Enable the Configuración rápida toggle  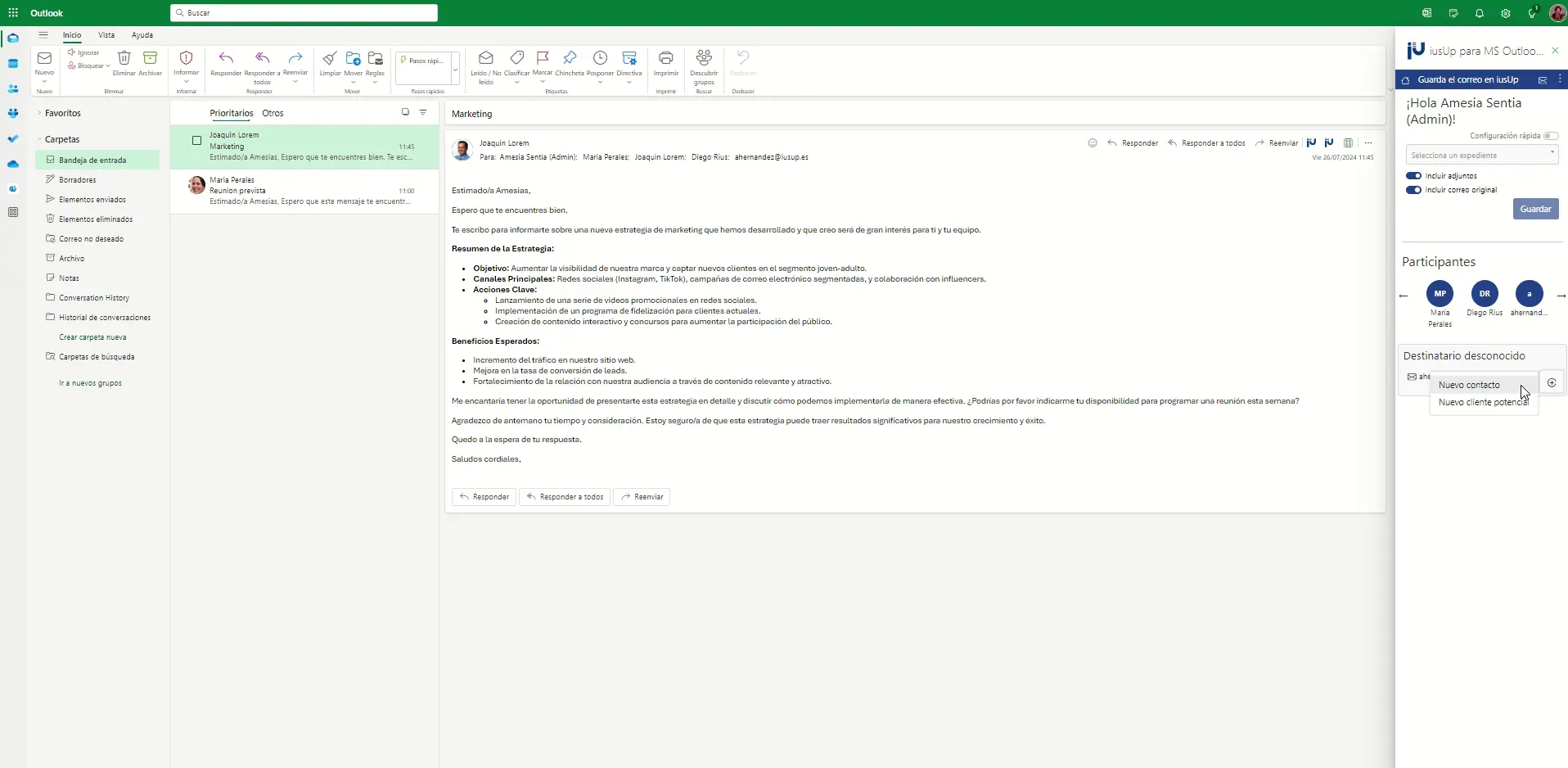click(1550, 136)
